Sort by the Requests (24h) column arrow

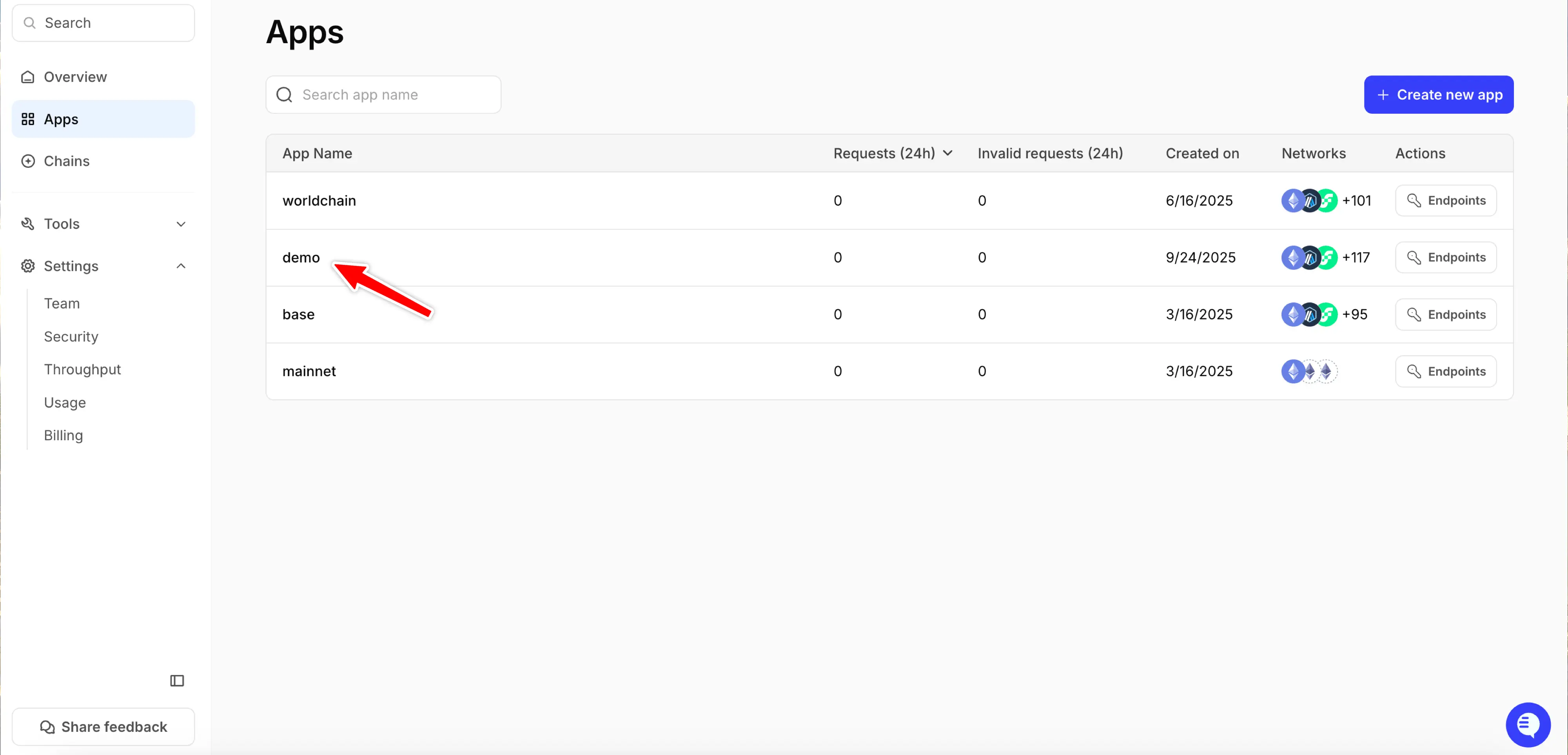948,153
